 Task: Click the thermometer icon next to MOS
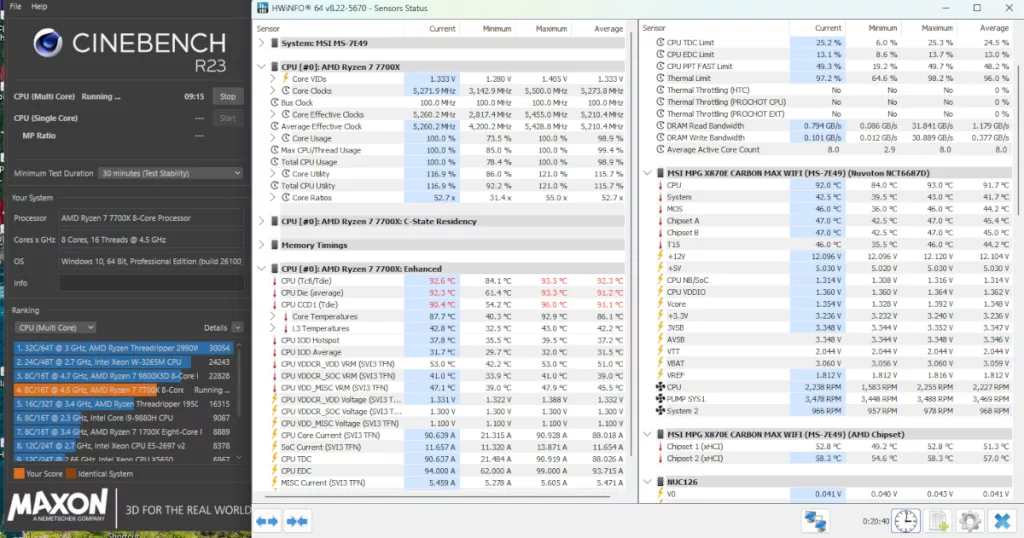coord(660,209)
